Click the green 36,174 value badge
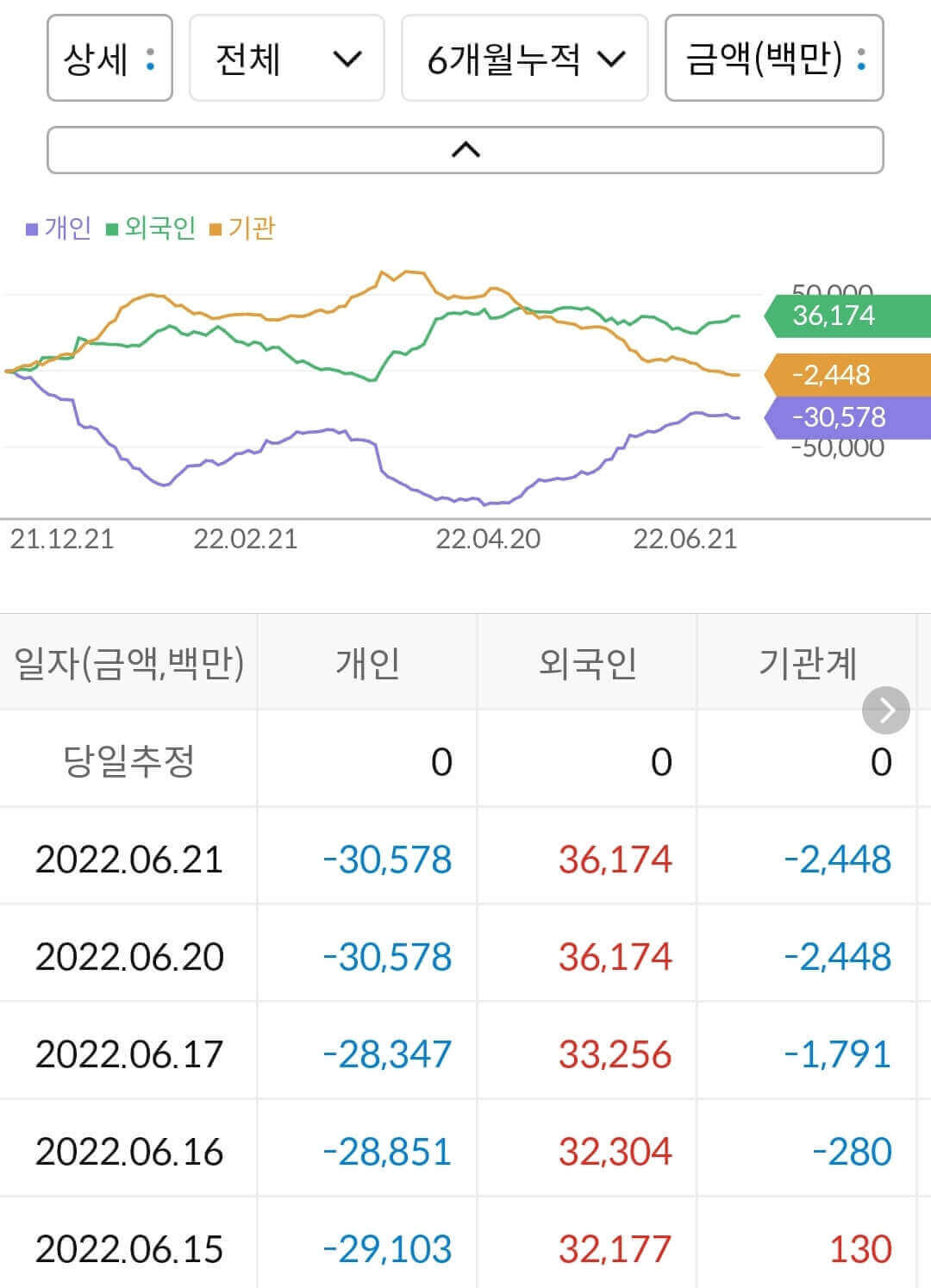 pos(832,316)
